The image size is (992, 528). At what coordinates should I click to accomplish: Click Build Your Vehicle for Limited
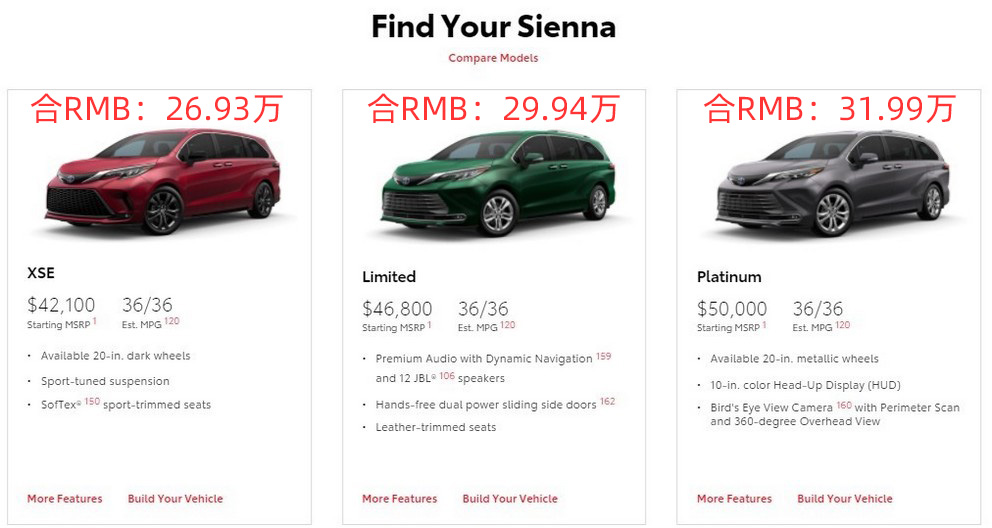point(510,499)
